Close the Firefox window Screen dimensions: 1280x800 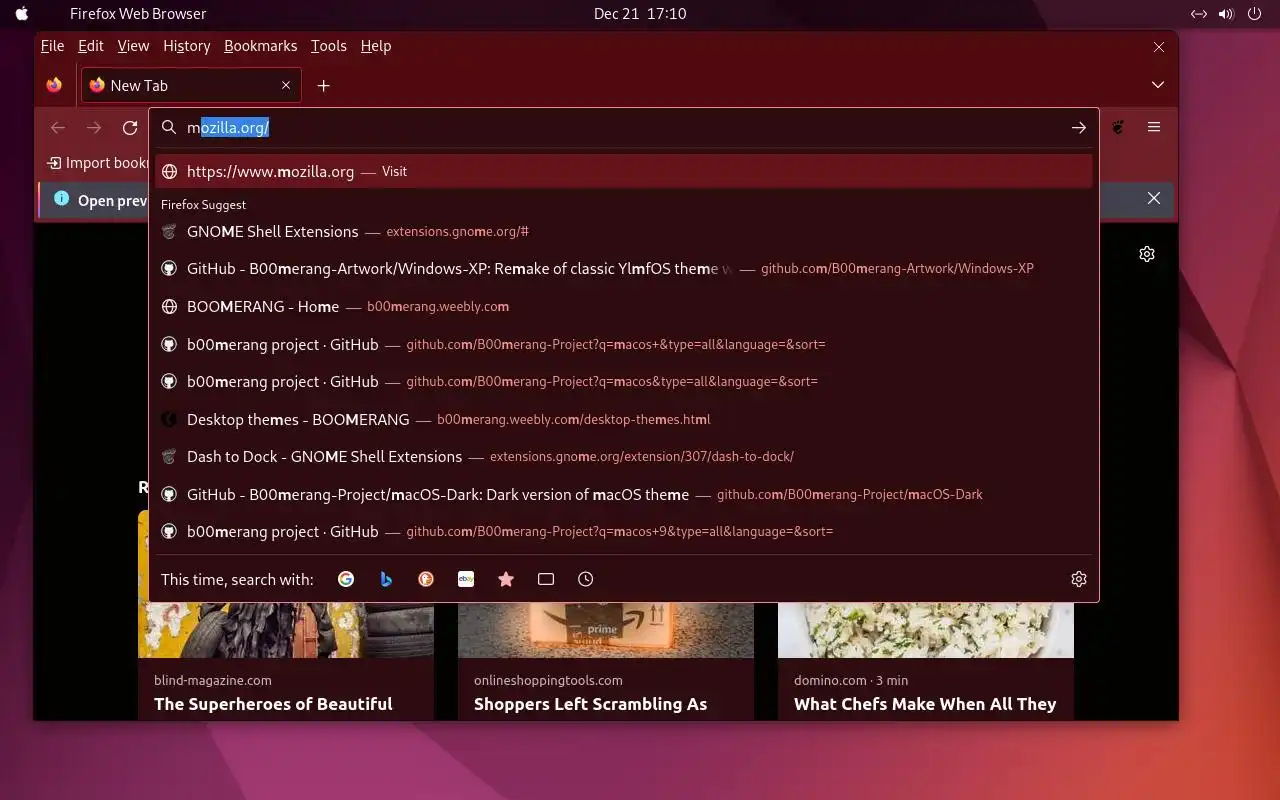point(1159,47)
